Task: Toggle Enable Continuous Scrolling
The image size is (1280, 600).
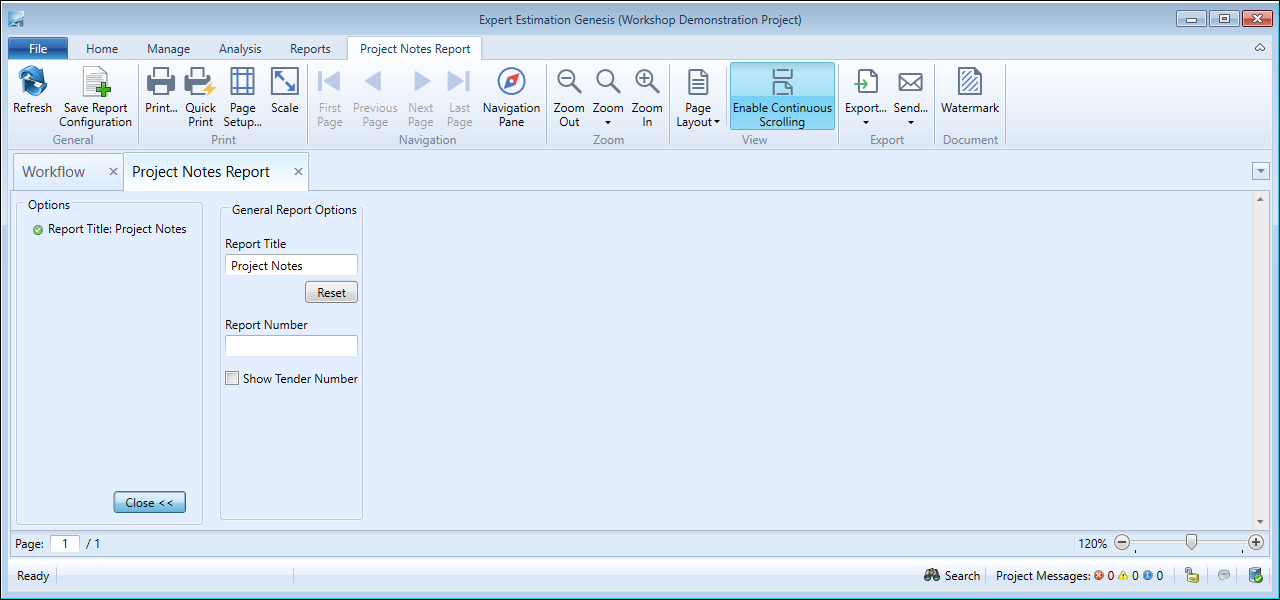Action: pos(782,97)
